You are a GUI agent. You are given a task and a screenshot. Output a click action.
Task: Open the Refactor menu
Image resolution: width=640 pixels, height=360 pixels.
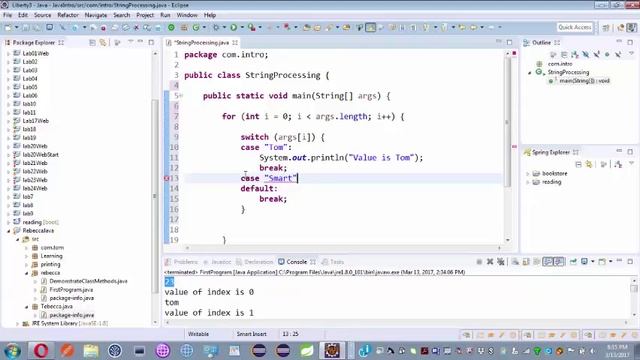point(68,15)
